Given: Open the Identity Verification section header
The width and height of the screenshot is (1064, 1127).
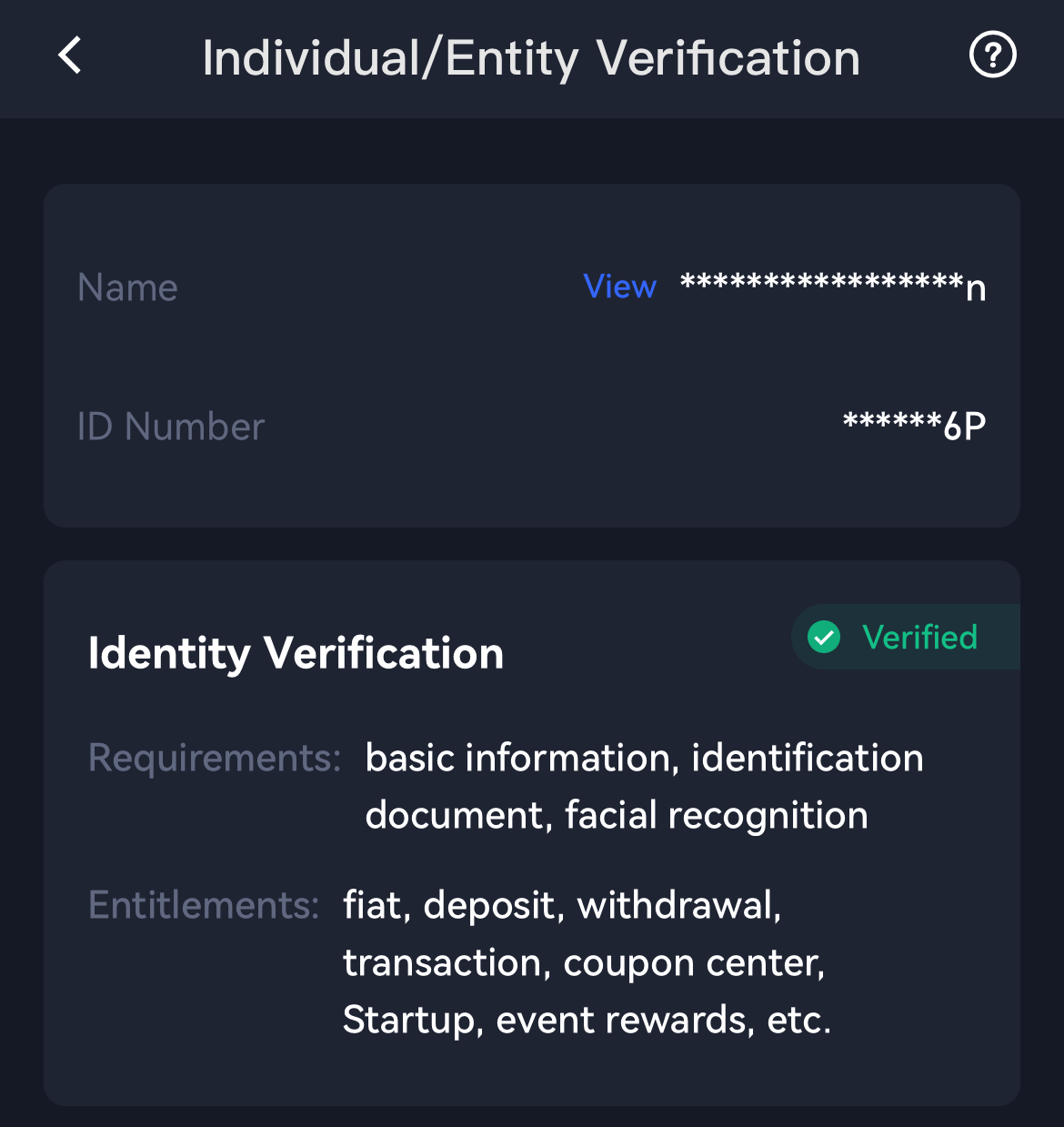Looking at the screenshot, I should pos(296,652).
